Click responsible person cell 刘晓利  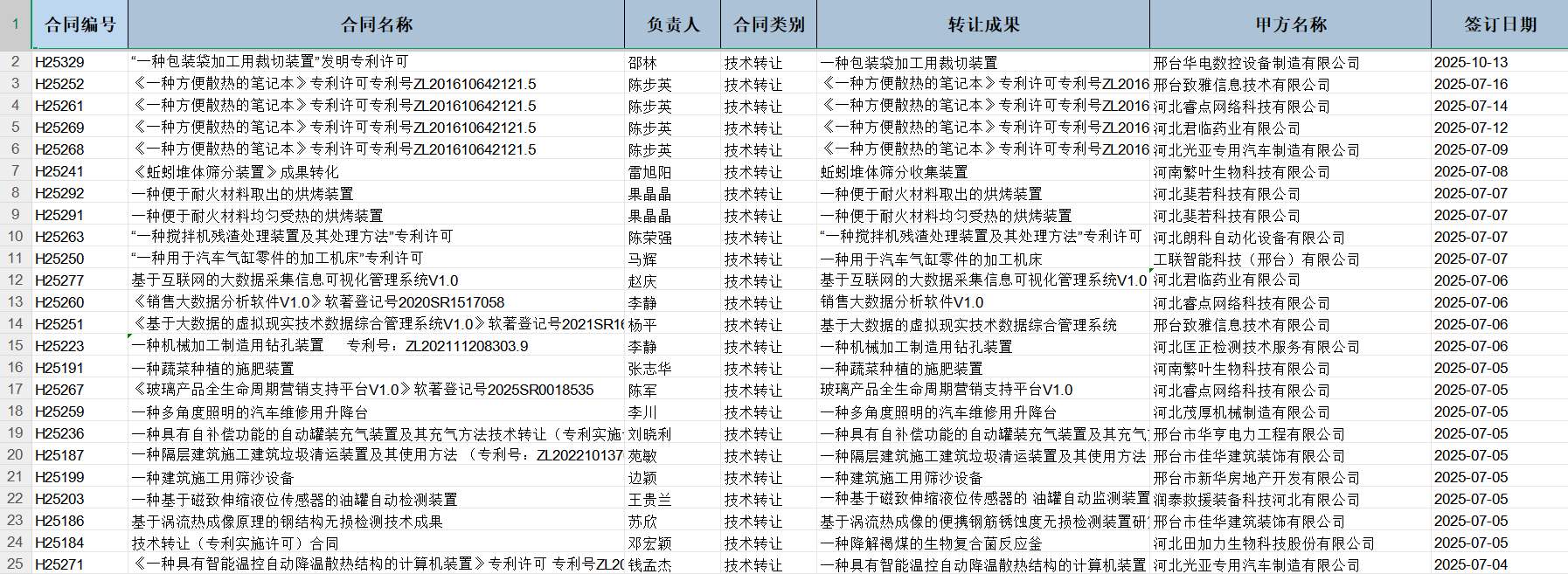click(673, 433)
